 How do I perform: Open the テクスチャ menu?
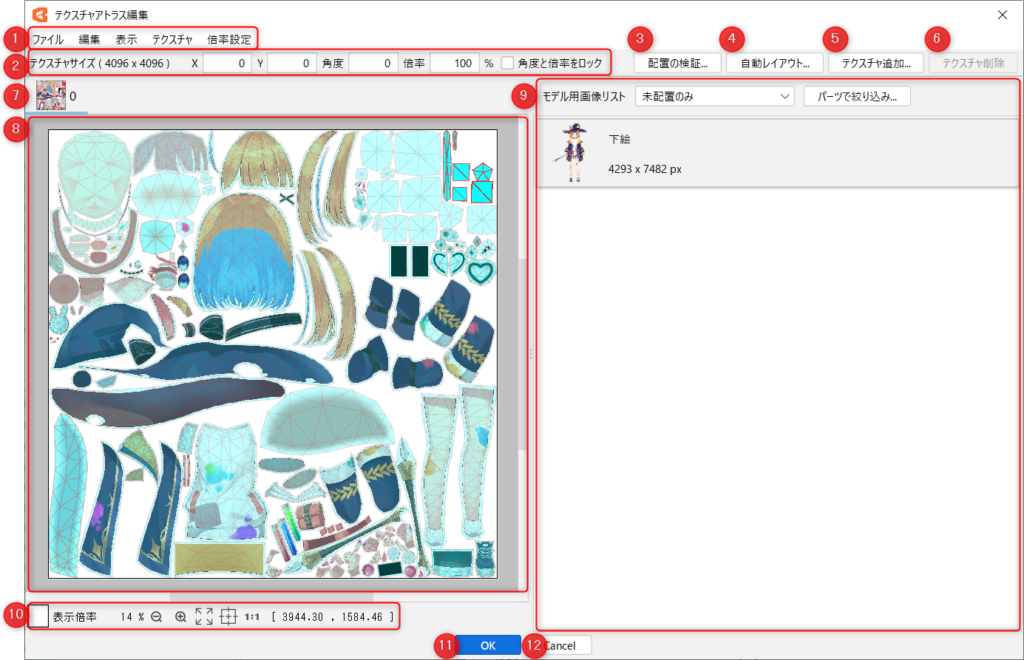coord(172,40)
